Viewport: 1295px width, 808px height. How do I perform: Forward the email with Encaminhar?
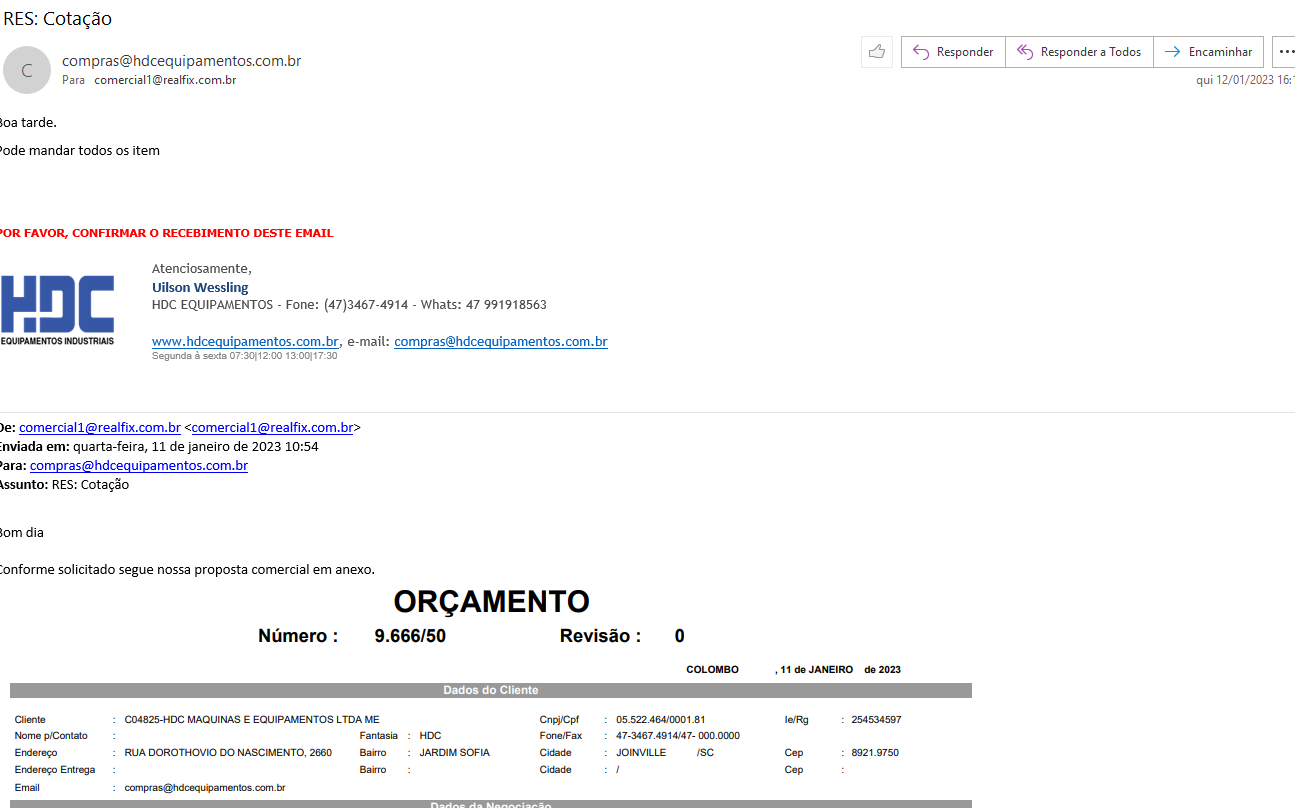coord(1208,52)
